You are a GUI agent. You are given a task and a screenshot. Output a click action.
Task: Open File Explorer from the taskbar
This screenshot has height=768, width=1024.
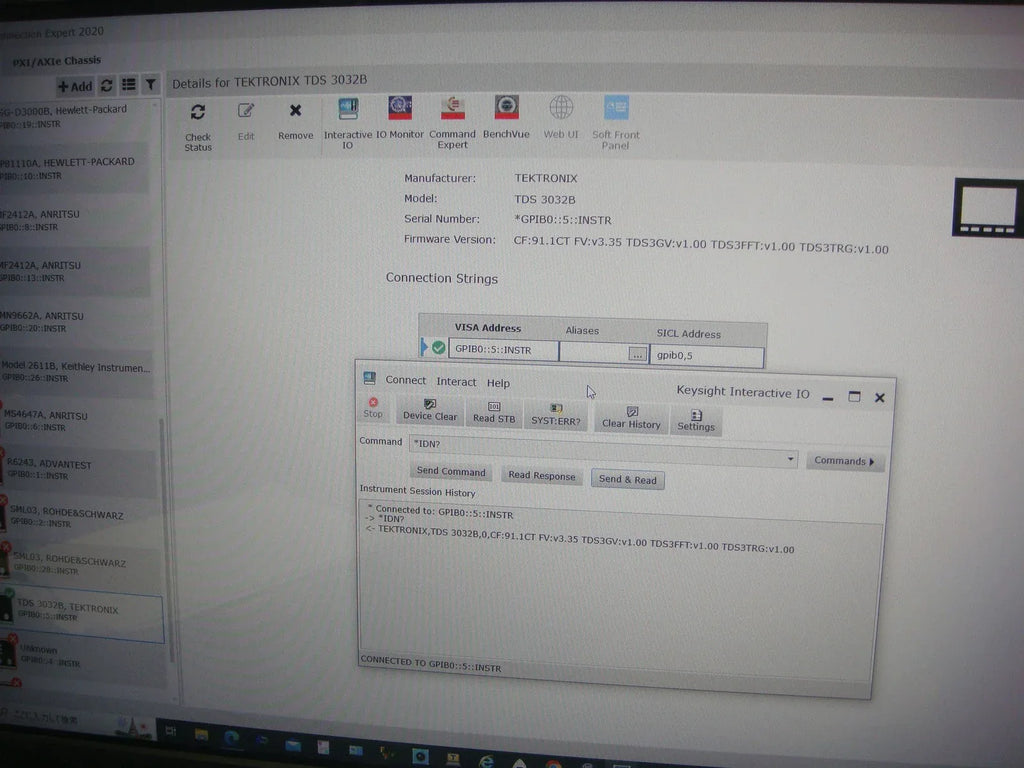pos(201,735)
